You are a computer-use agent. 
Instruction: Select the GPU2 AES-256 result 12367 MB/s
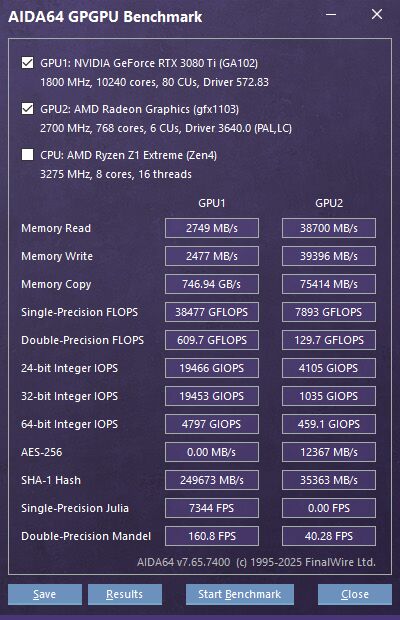tap(329, 452)
